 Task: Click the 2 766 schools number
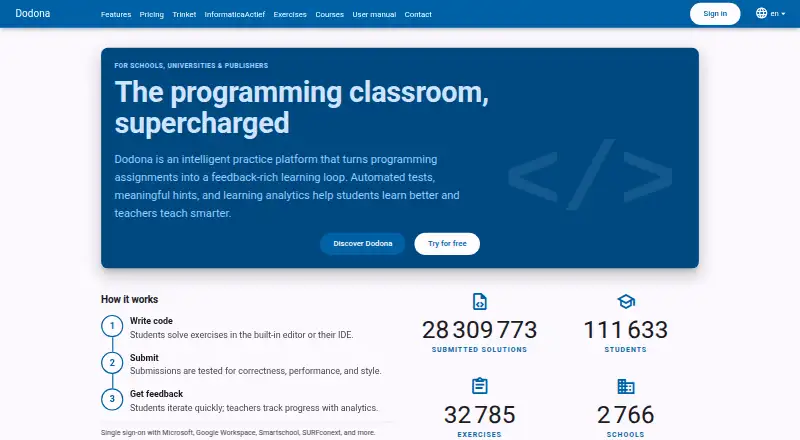point(626,414)
